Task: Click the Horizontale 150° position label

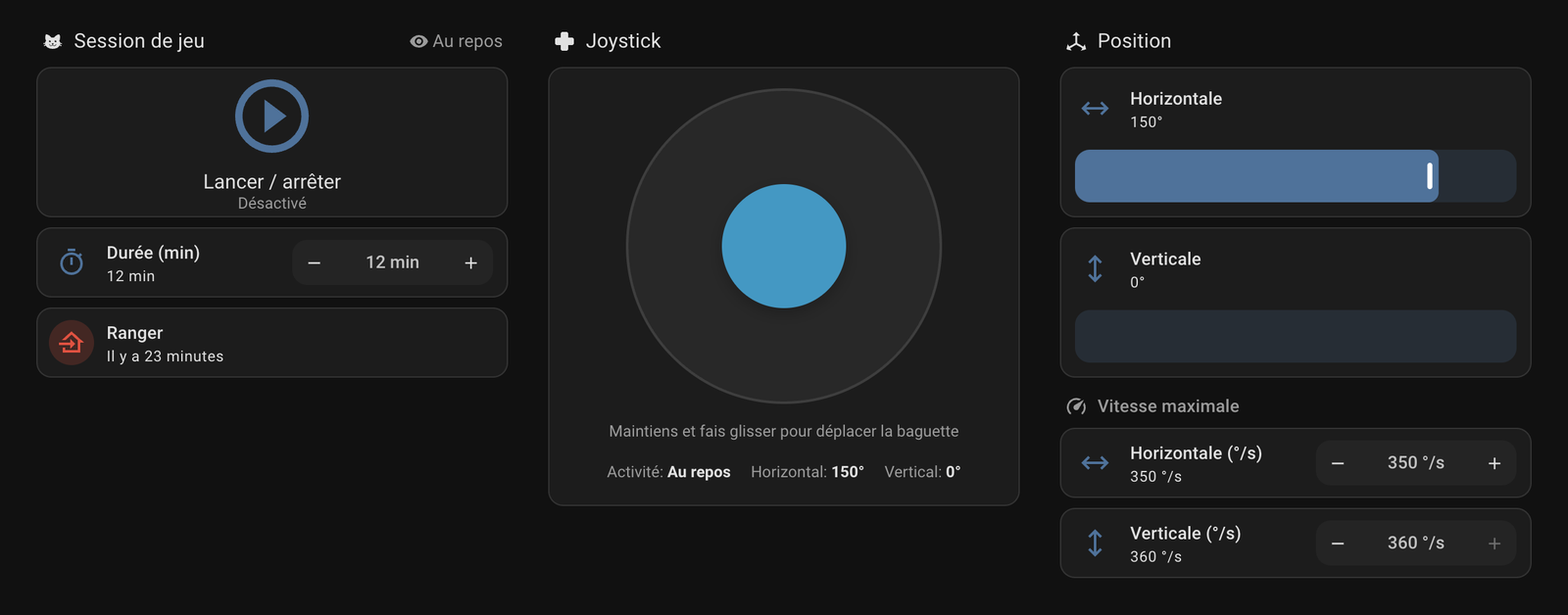Action: tap(1176, 110)
